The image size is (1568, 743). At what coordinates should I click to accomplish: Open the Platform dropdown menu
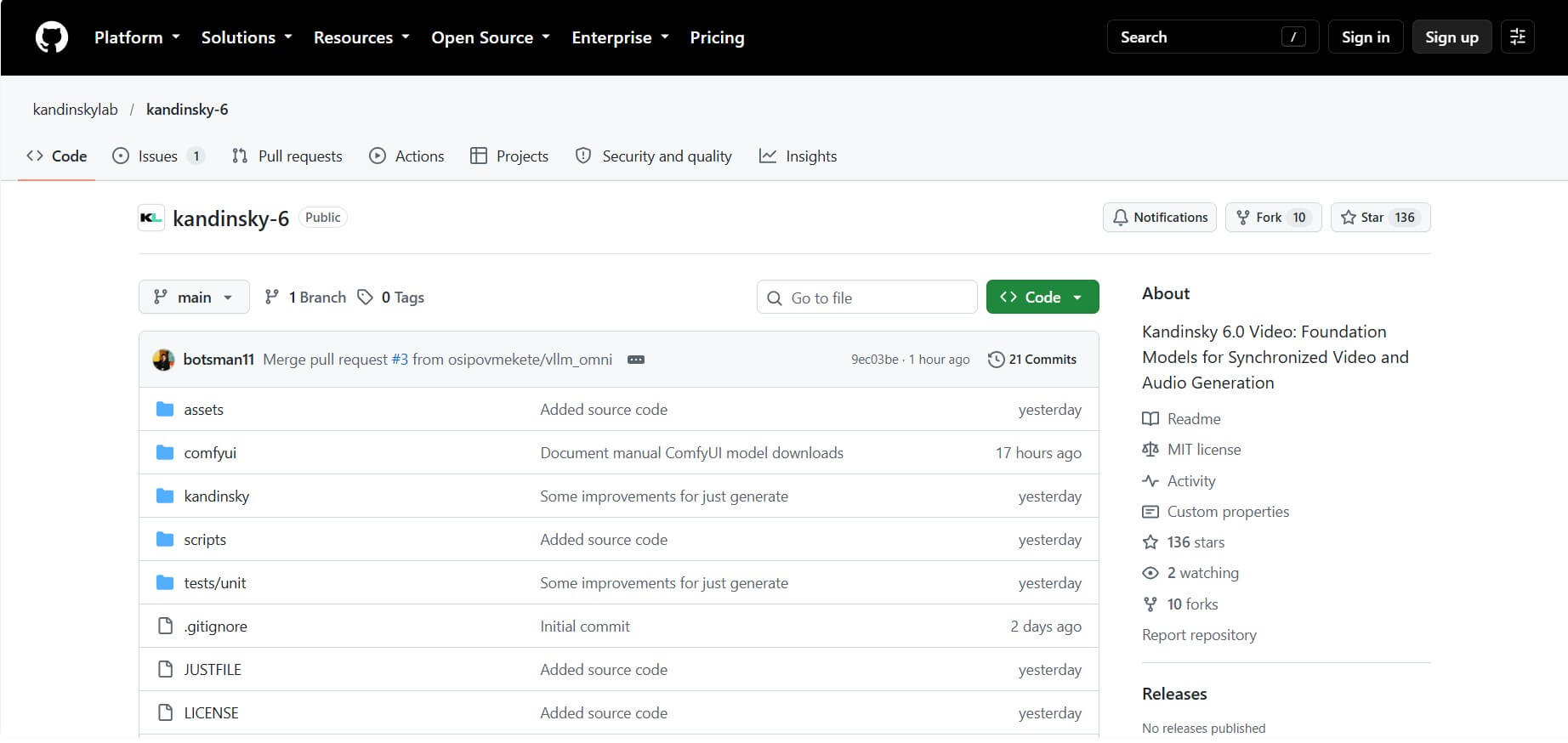137,37
